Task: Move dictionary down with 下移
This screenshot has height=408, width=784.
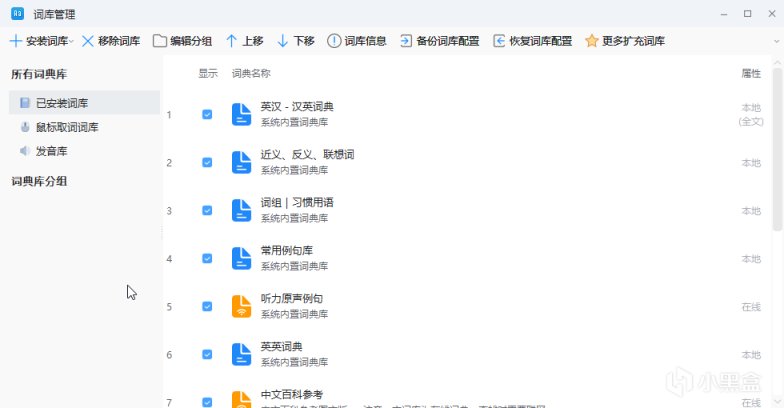Action: 296,41
